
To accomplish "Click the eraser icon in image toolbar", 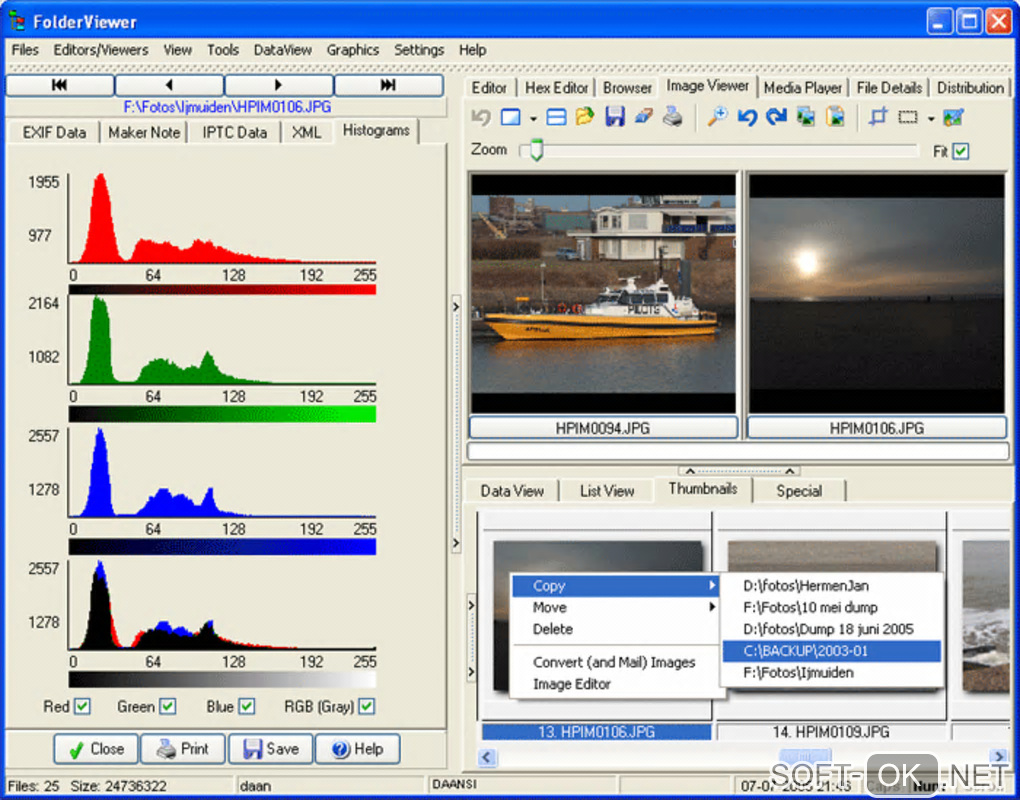I will 643,117.
